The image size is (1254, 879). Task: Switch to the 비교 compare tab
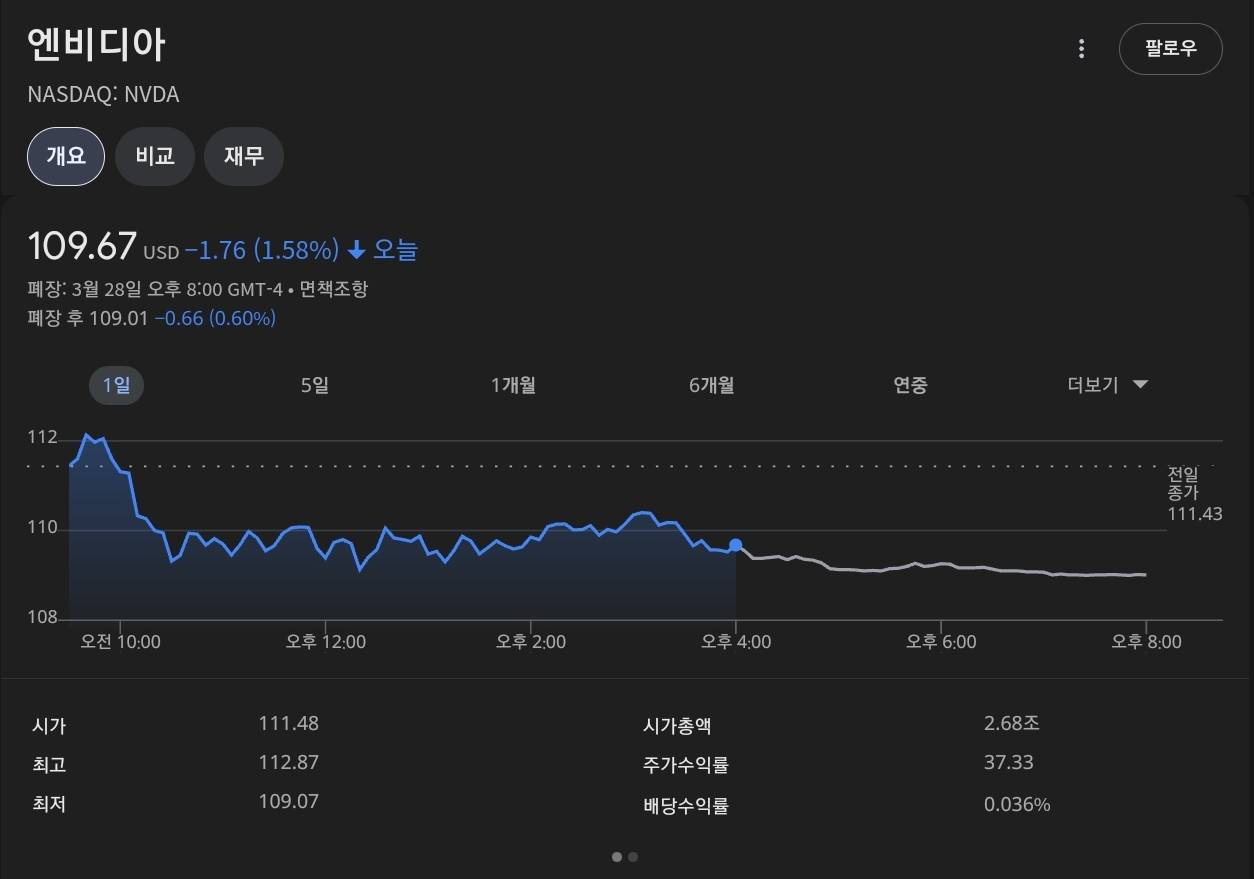click(155, 156)
